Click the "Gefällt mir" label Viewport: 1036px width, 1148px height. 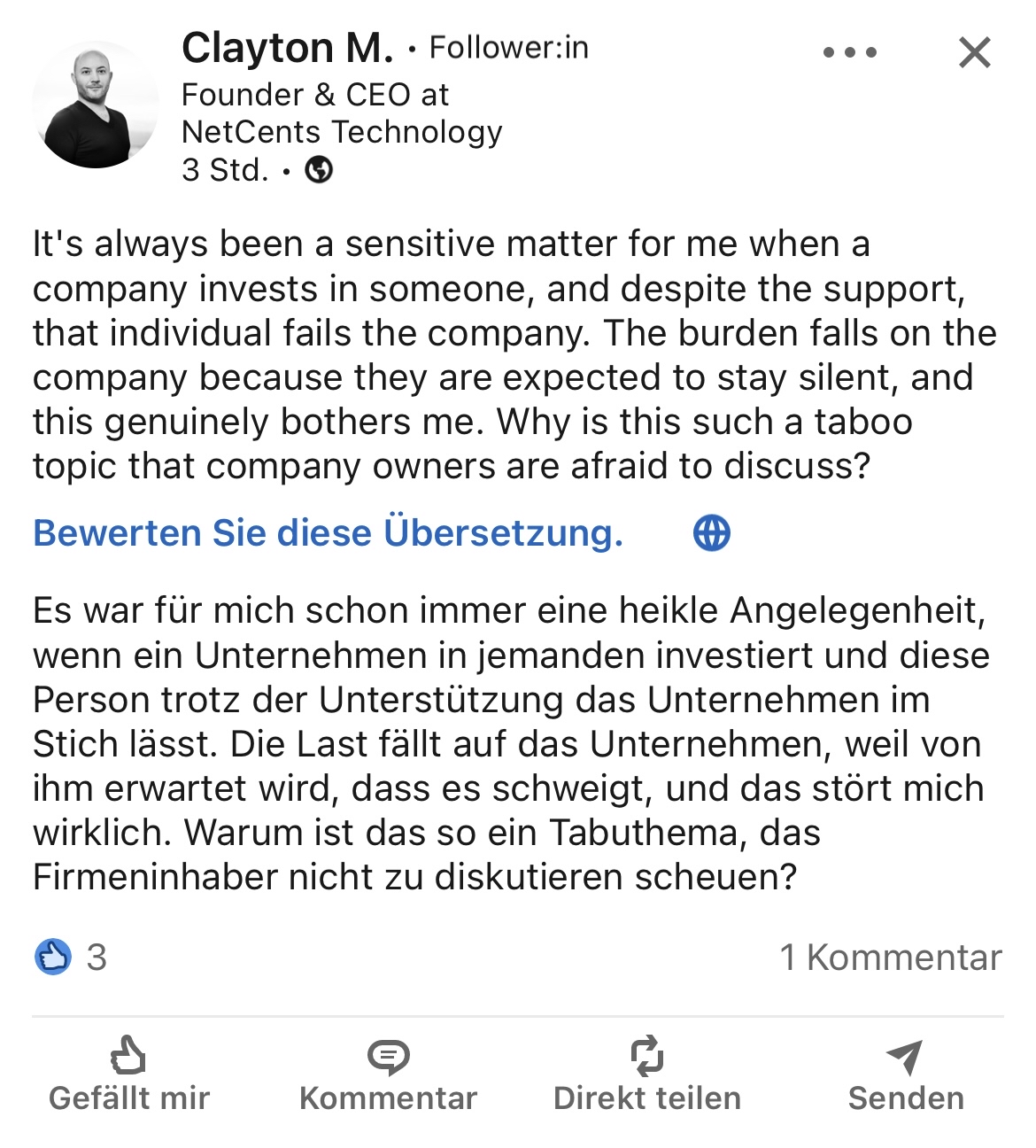[x=129, y=1098]
